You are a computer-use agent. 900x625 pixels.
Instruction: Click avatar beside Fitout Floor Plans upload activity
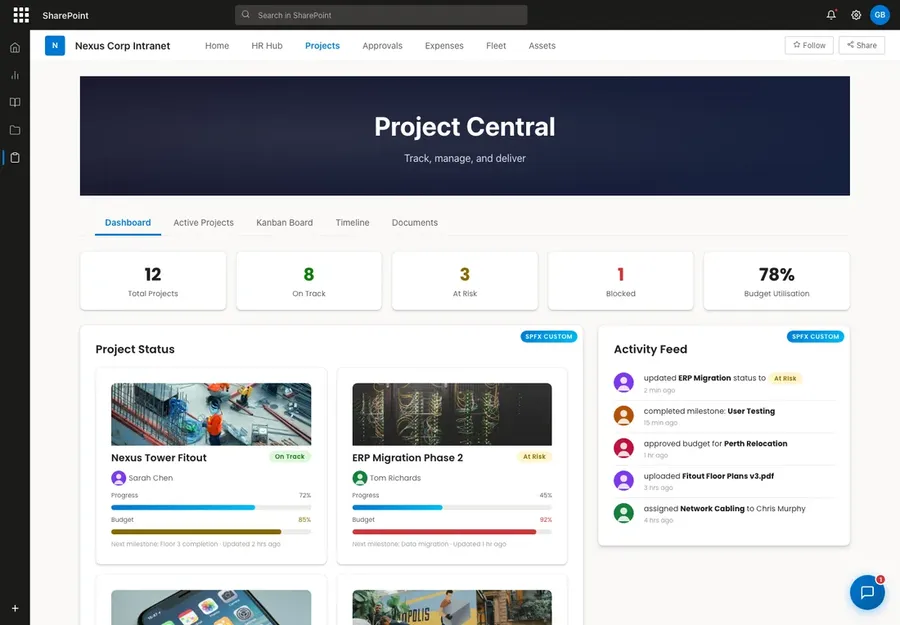tap(623, 480)
